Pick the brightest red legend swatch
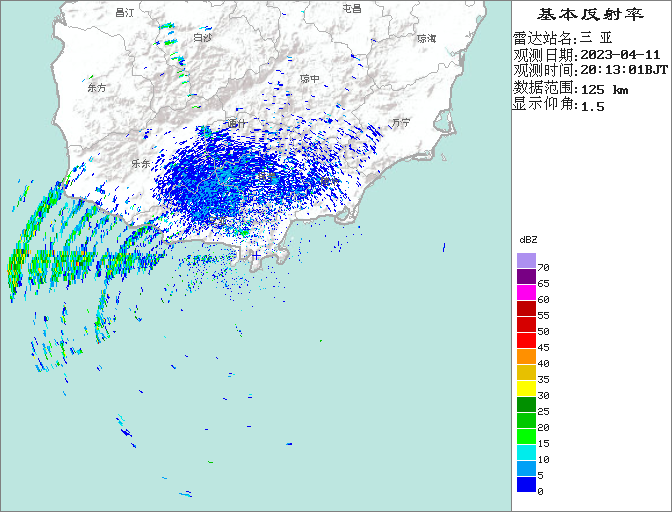 tap(526, 341)
